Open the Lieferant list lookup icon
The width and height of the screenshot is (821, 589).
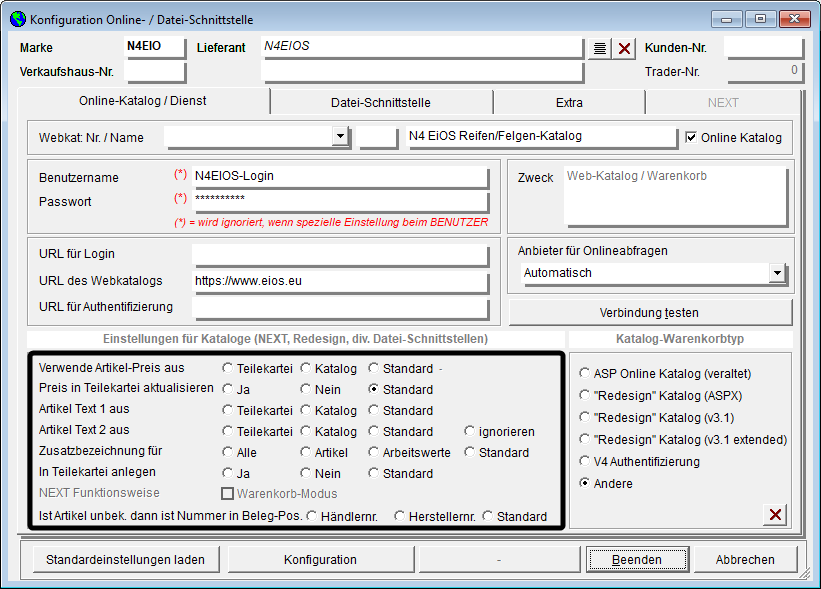(600, 49)
